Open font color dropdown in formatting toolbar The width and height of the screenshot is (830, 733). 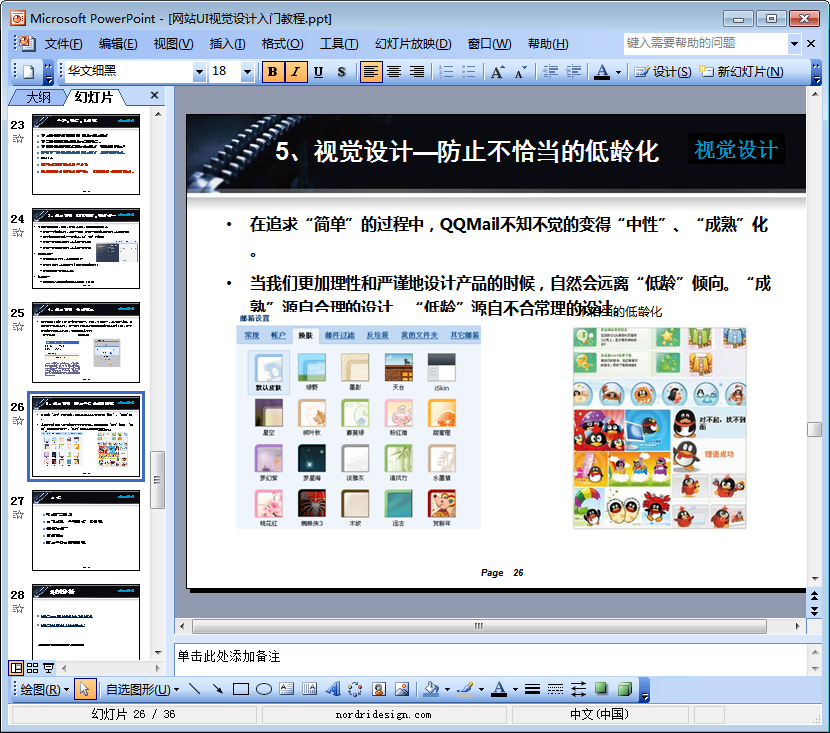(x=618, y=72)
